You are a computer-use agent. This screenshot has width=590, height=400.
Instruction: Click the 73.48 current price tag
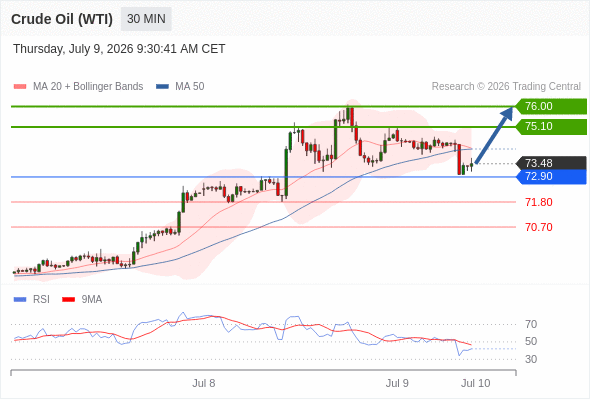[x=551, y=163]
